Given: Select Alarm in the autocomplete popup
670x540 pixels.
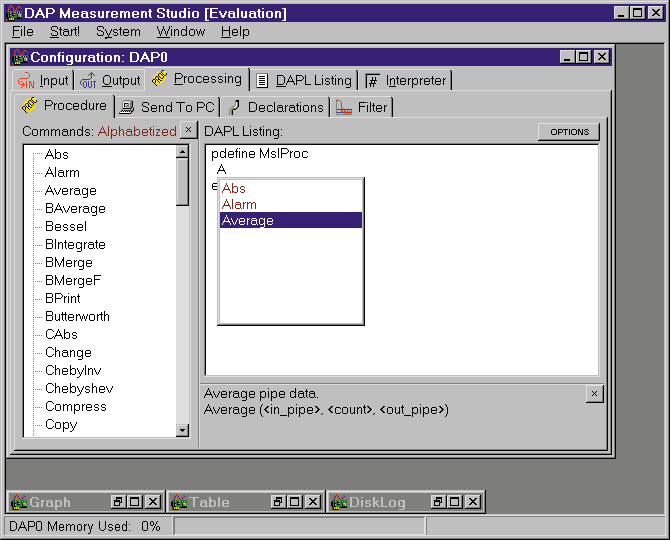Looking at the screenshot, I should click(239, 204).
